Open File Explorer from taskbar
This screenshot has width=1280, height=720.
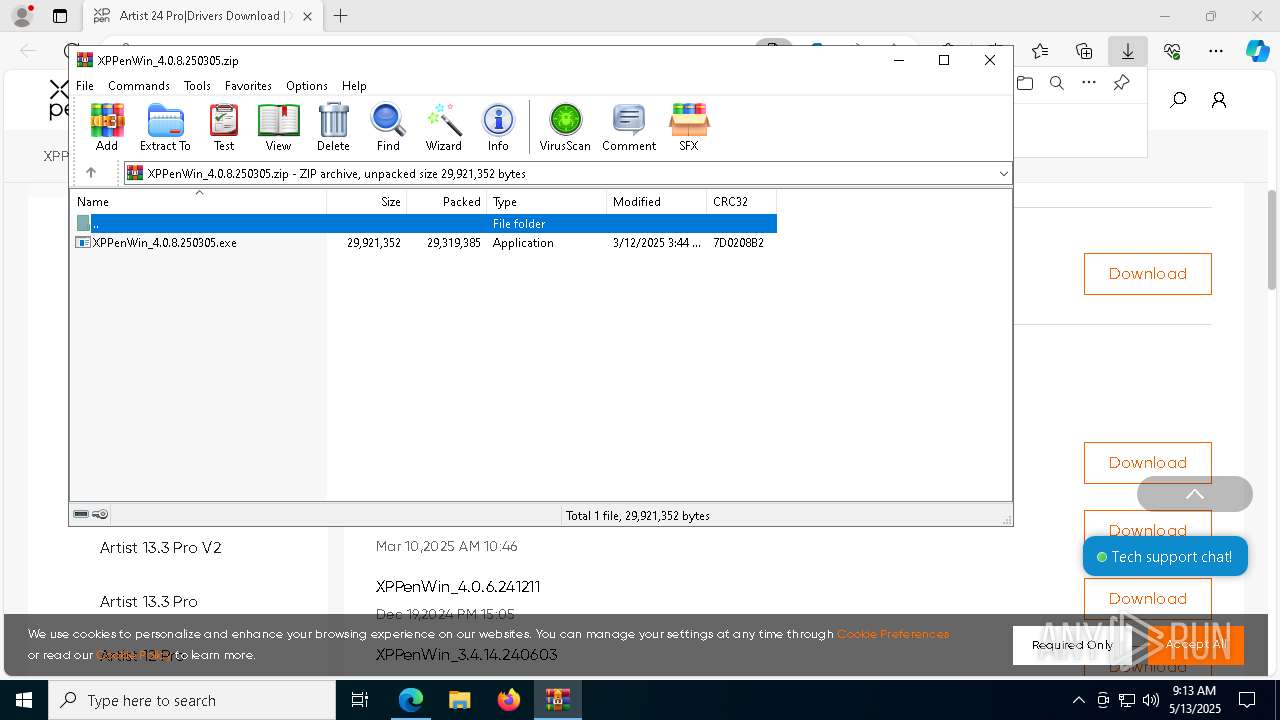pyautogui.click(x=460, y=700)
